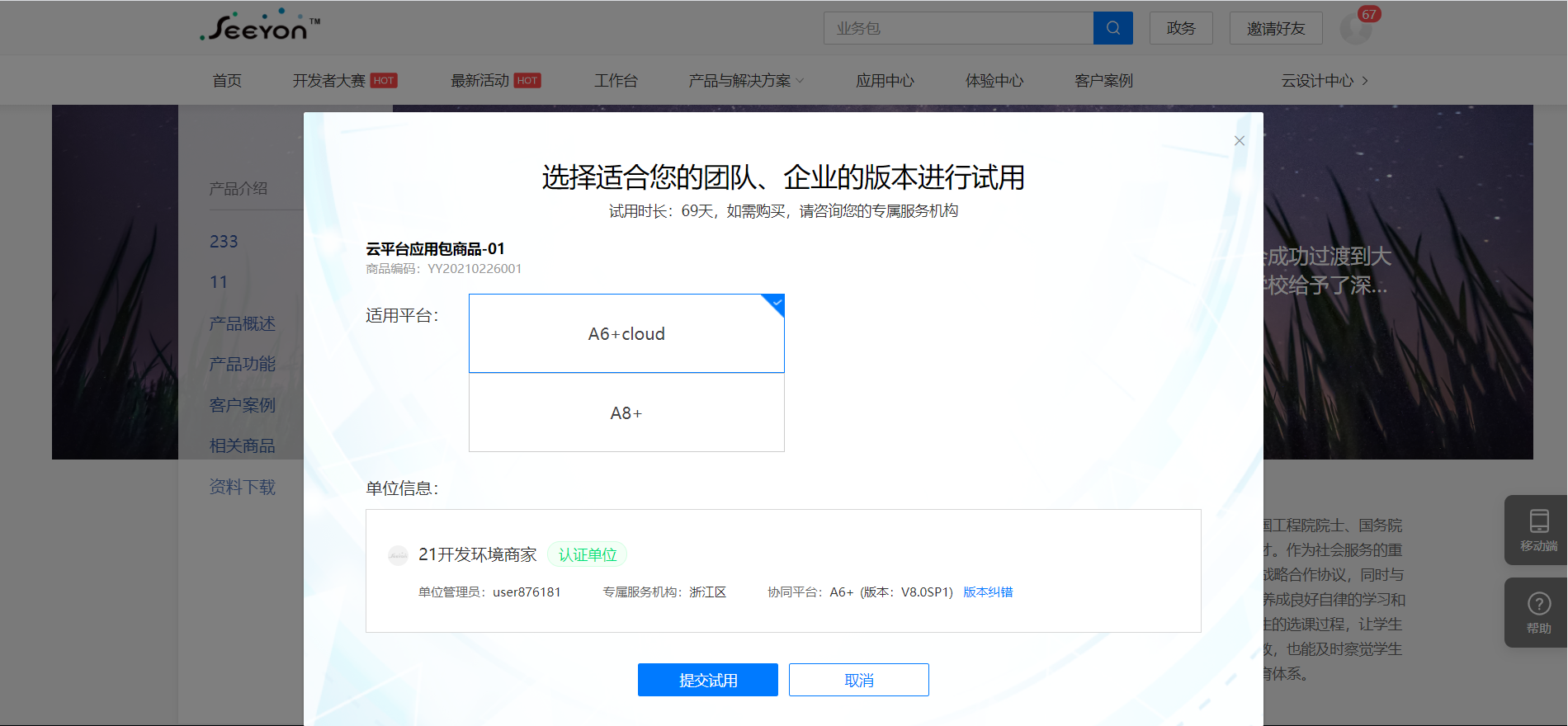Click product code YY20210226001

click(475, 269)
